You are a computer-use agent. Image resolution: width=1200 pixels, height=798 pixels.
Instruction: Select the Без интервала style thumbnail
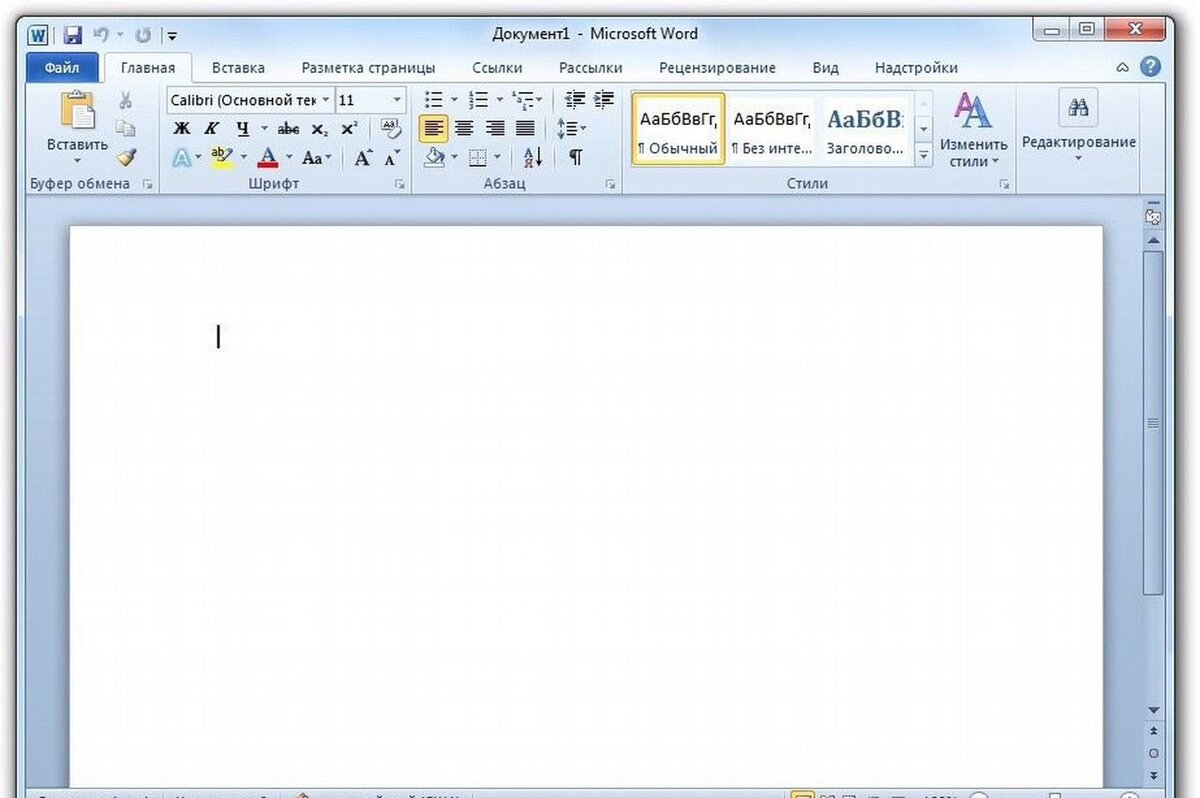pos(771,129)
